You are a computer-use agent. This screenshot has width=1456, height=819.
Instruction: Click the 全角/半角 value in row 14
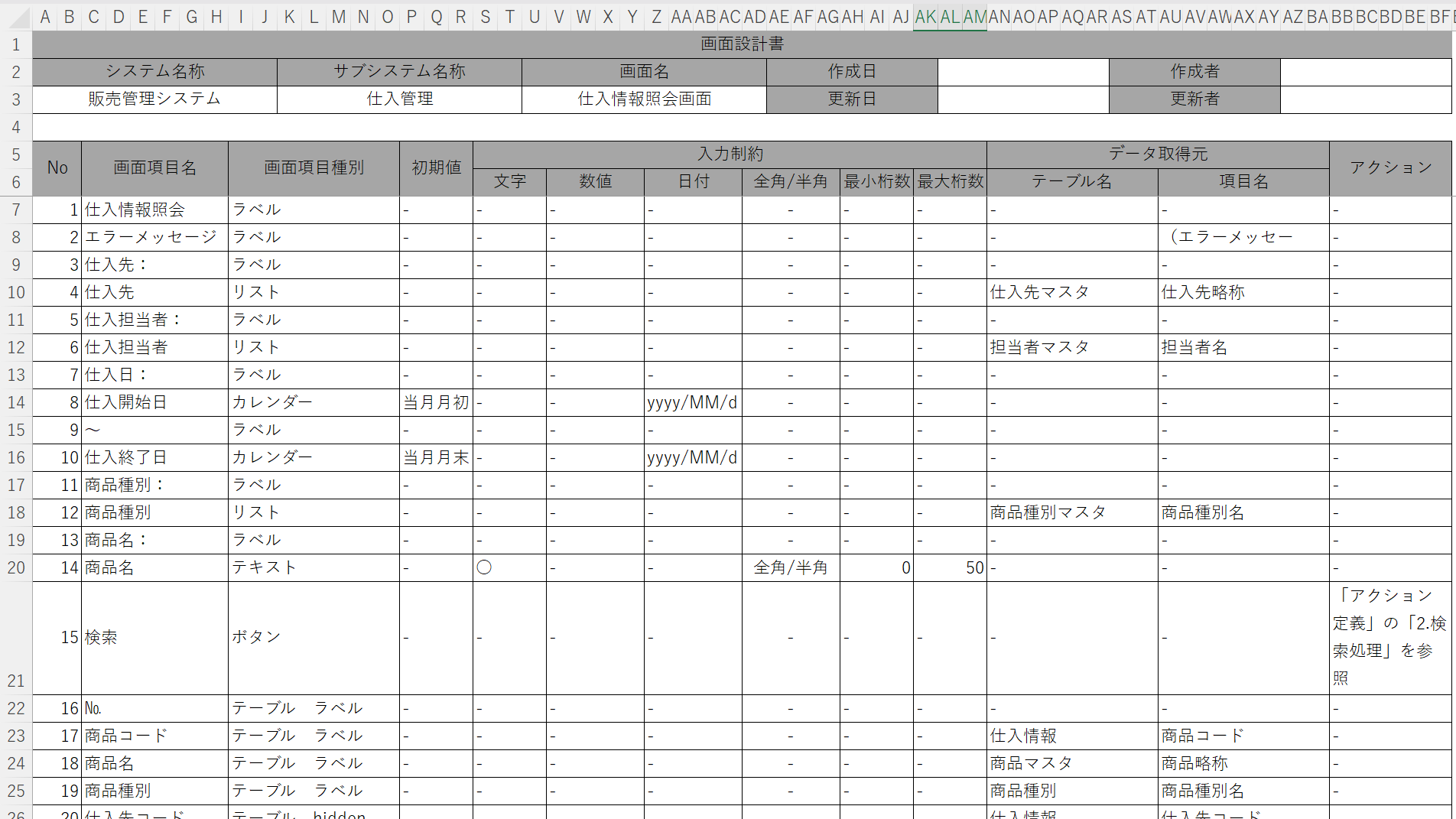pyautogui.click(x=791, y=567)
